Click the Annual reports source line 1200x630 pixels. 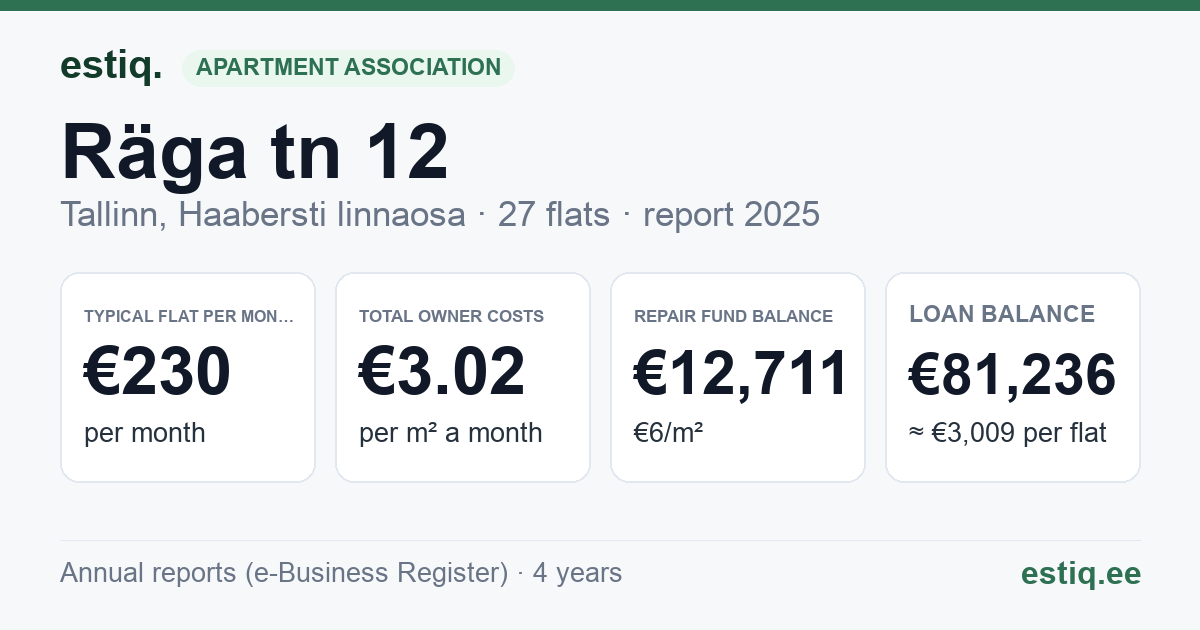[x=341, y=573]
